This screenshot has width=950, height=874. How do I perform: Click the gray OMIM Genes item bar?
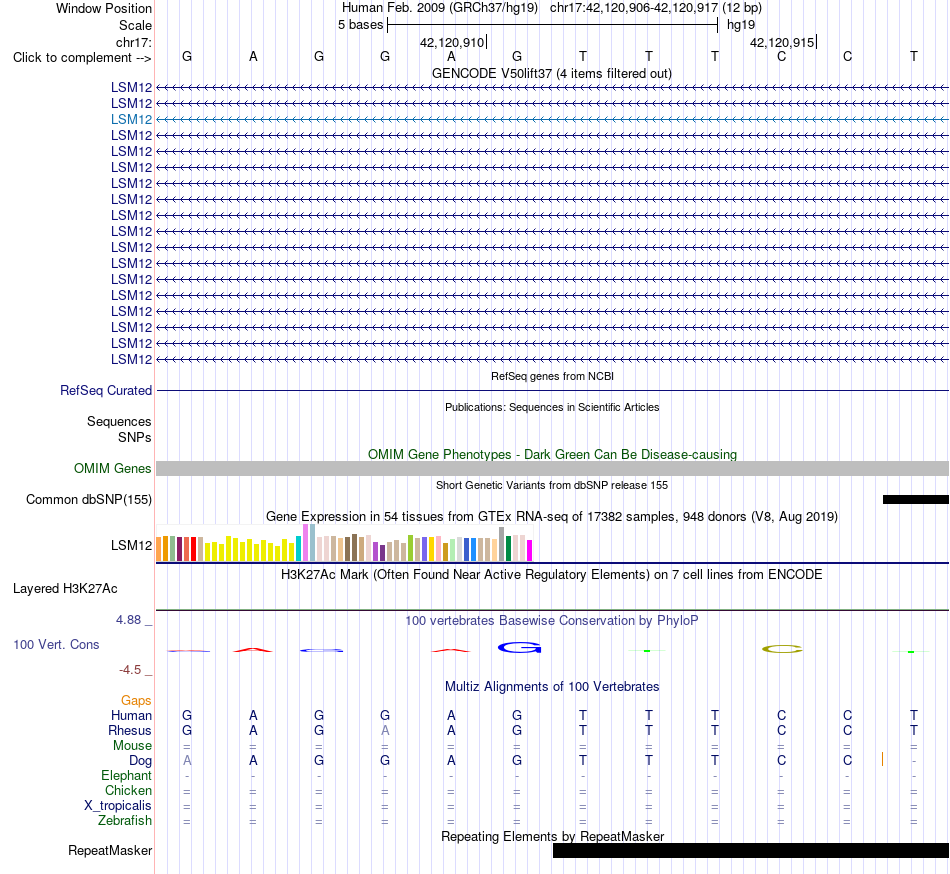pos(553,469)
